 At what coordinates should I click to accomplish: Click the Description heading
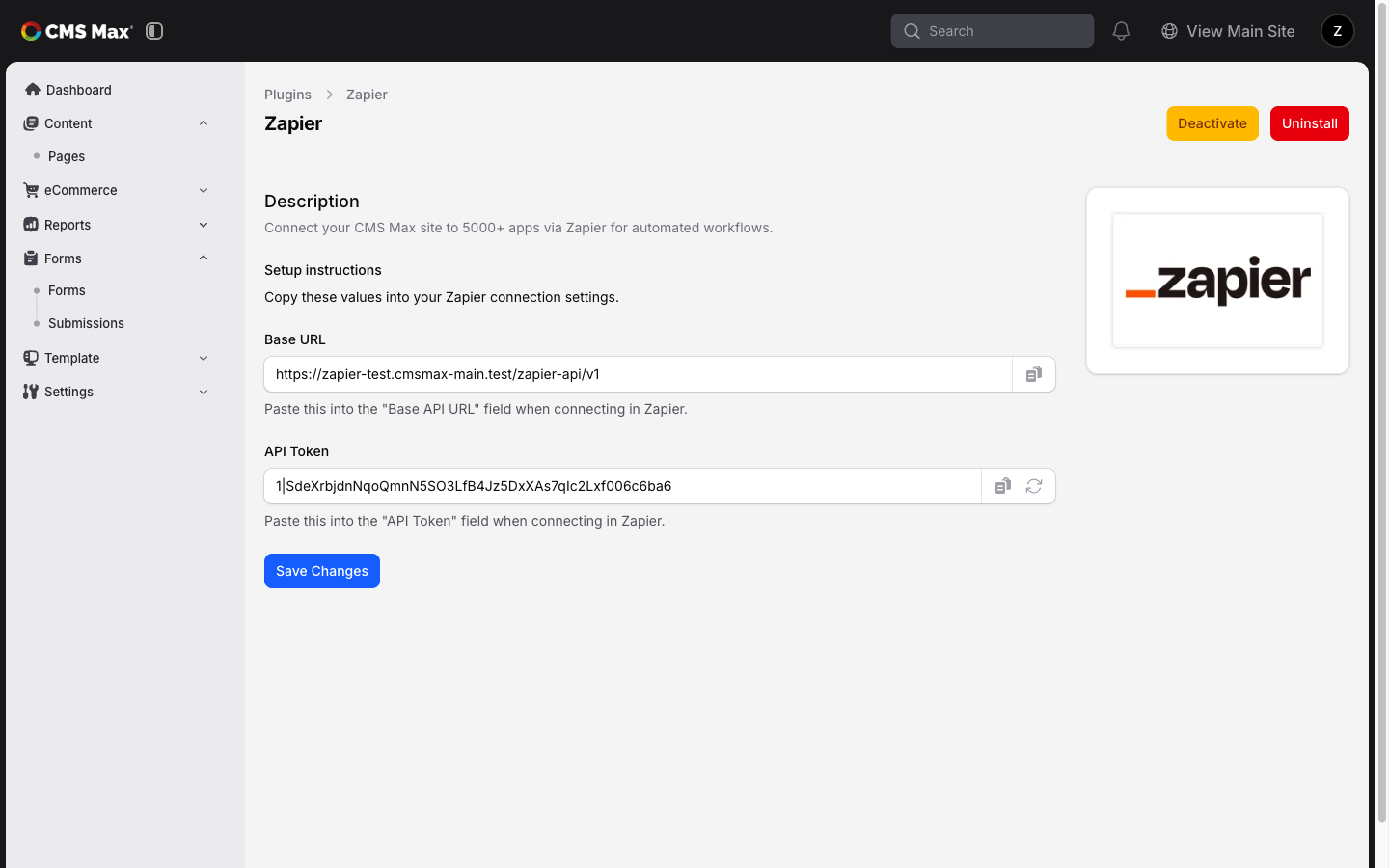click(x=312, y=202)
